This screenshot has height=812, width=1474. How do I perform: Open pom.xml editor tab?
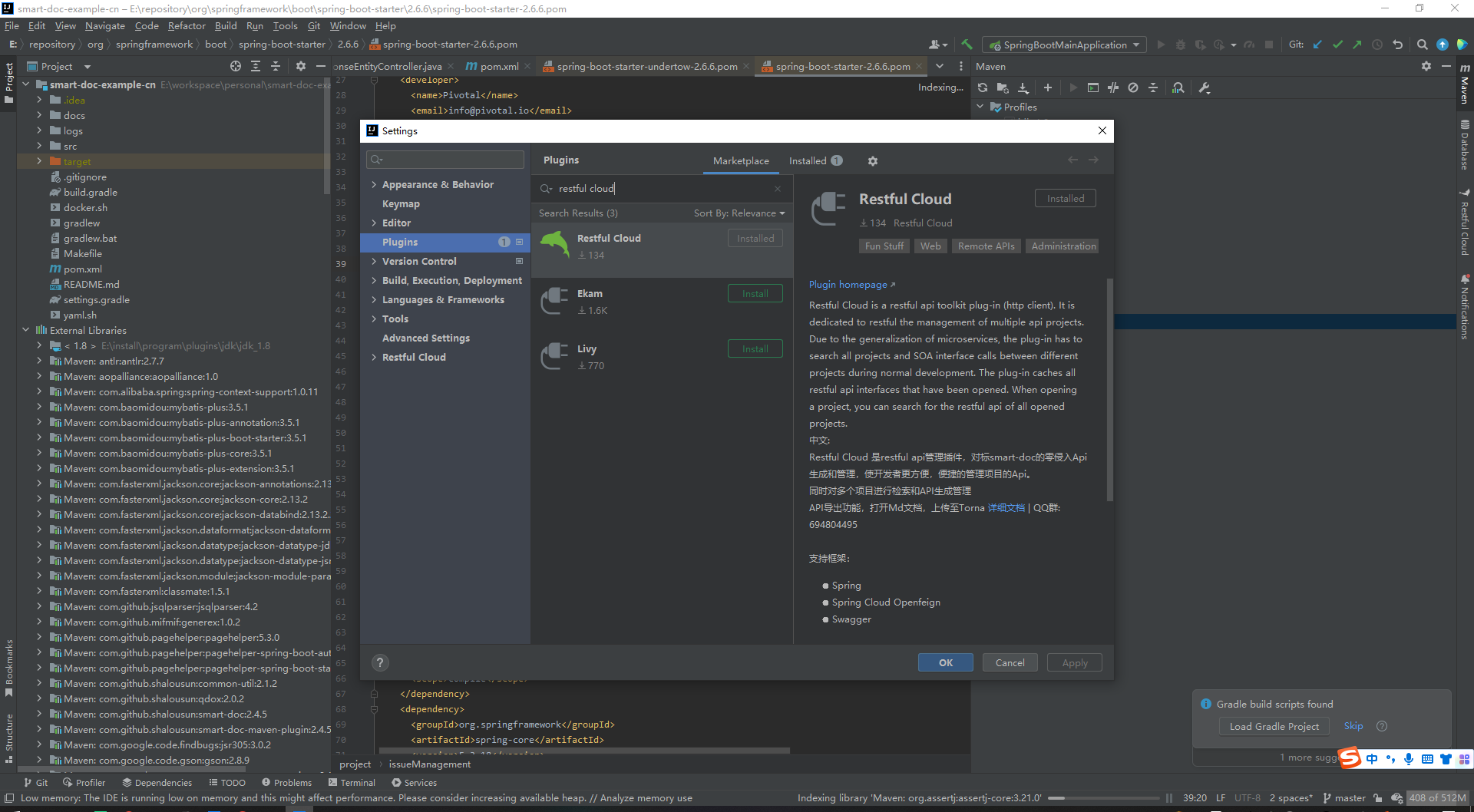(497, 66)
